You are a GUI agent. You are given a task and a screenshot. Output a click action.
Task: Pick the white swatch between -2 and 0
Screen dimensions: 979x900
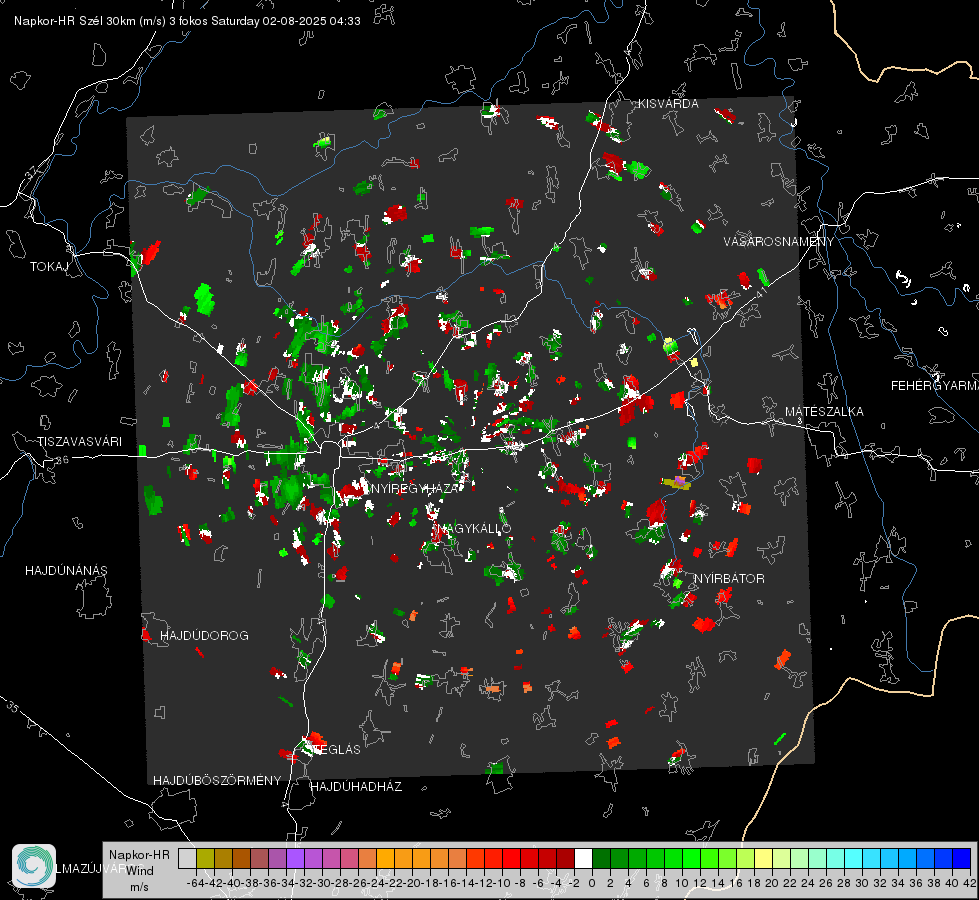(x=583, y=858)
